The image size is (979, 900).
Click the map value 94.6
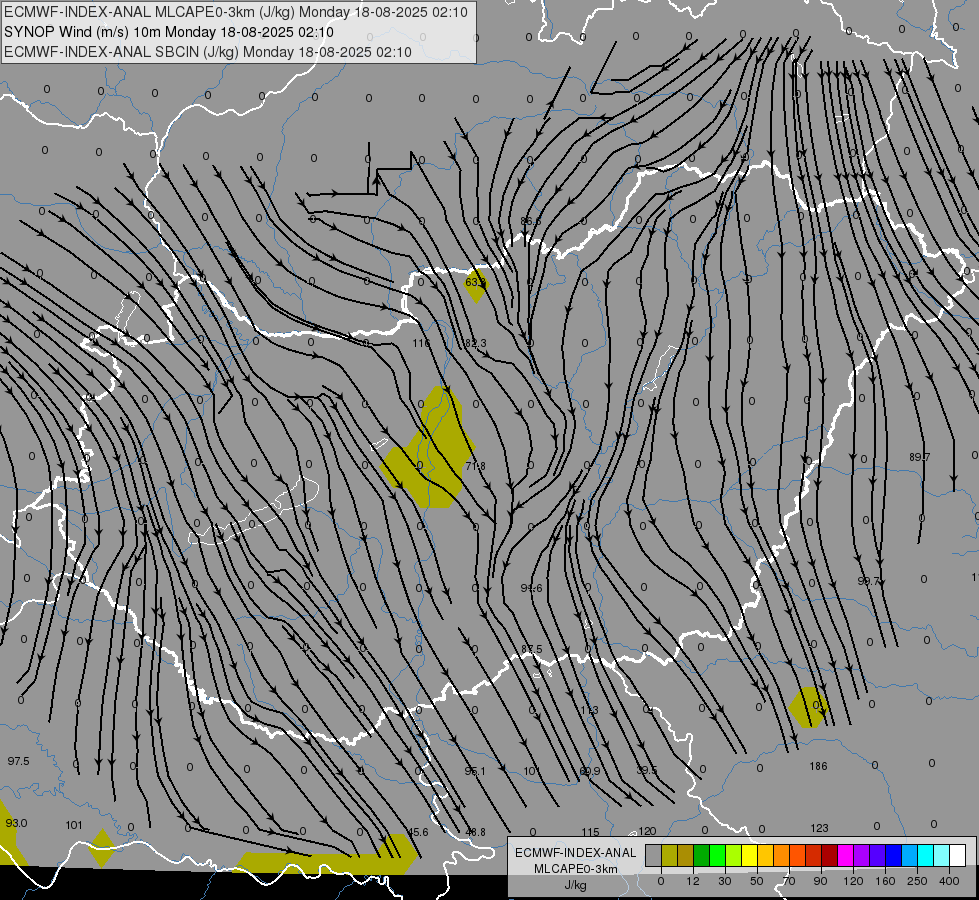(x=531, y=588)
